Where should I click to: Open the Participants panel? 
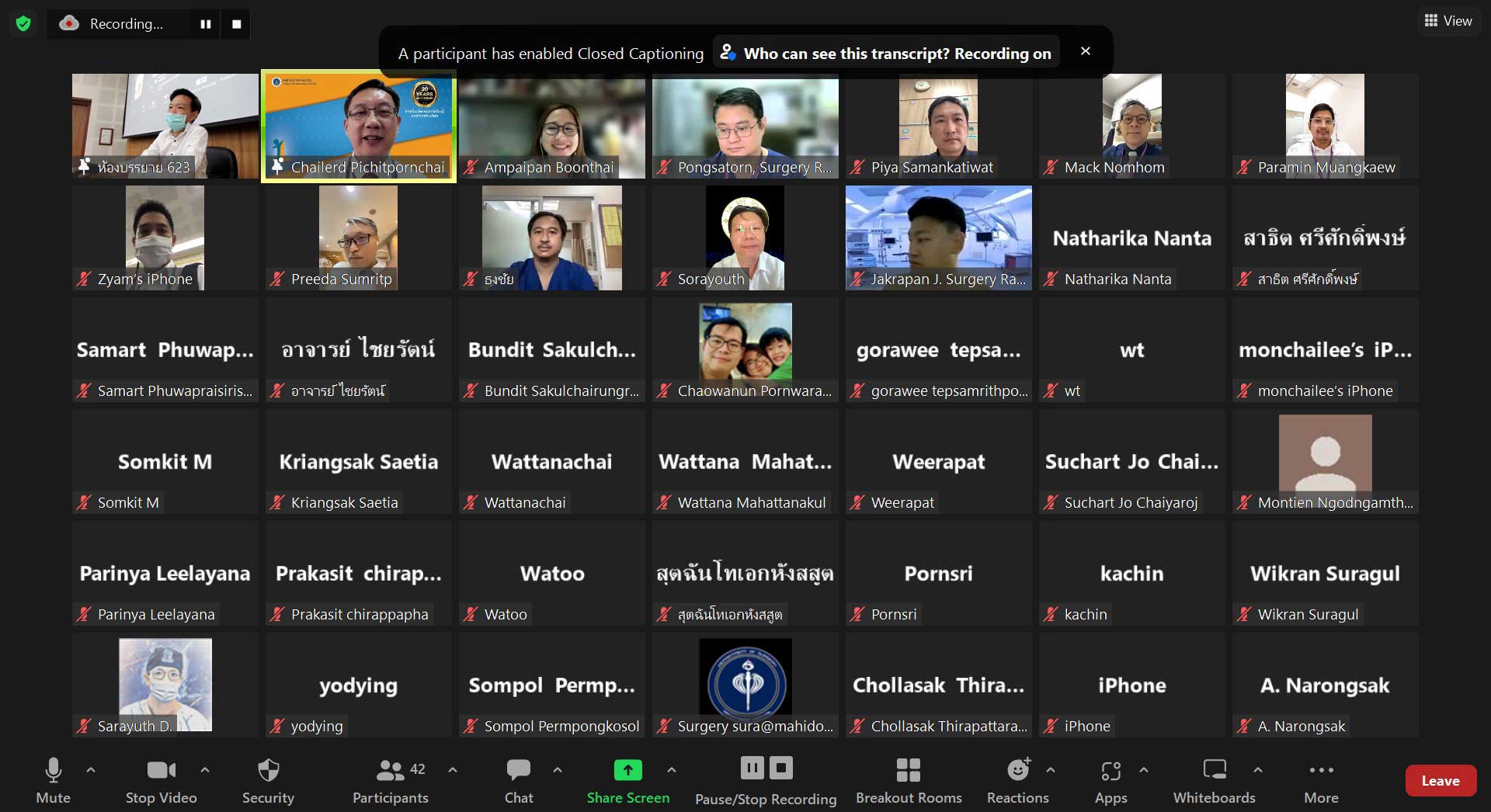[x=390, y=779]
